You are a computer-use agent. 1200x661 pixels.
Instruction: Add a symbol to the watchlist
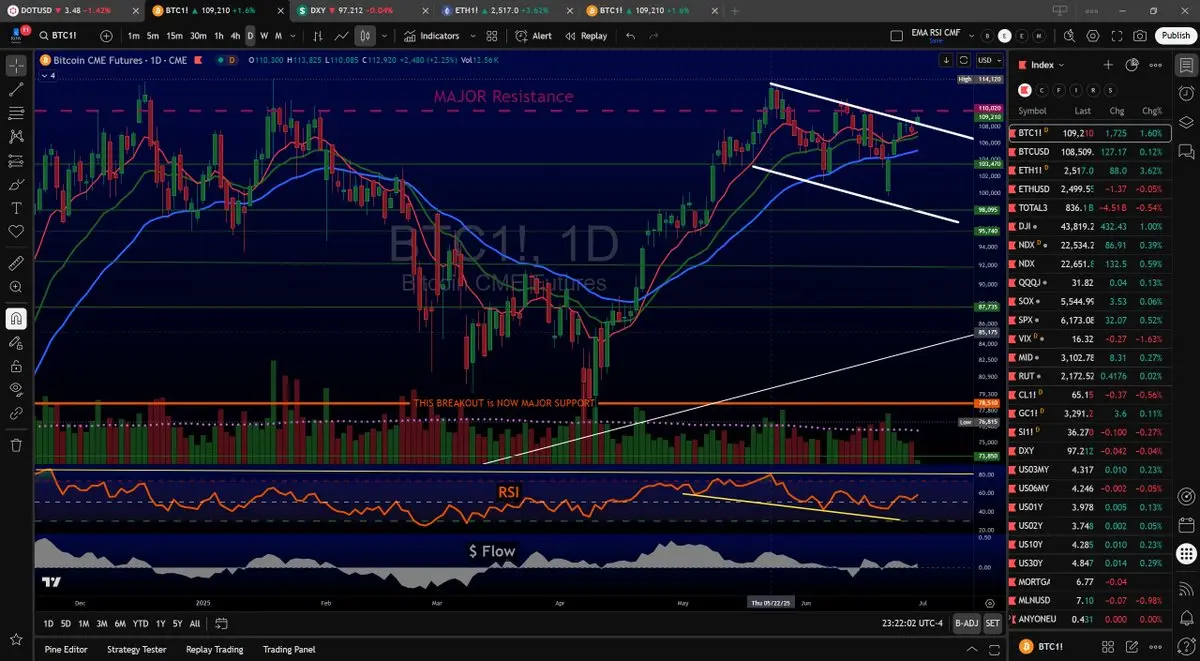point(1108,65)
